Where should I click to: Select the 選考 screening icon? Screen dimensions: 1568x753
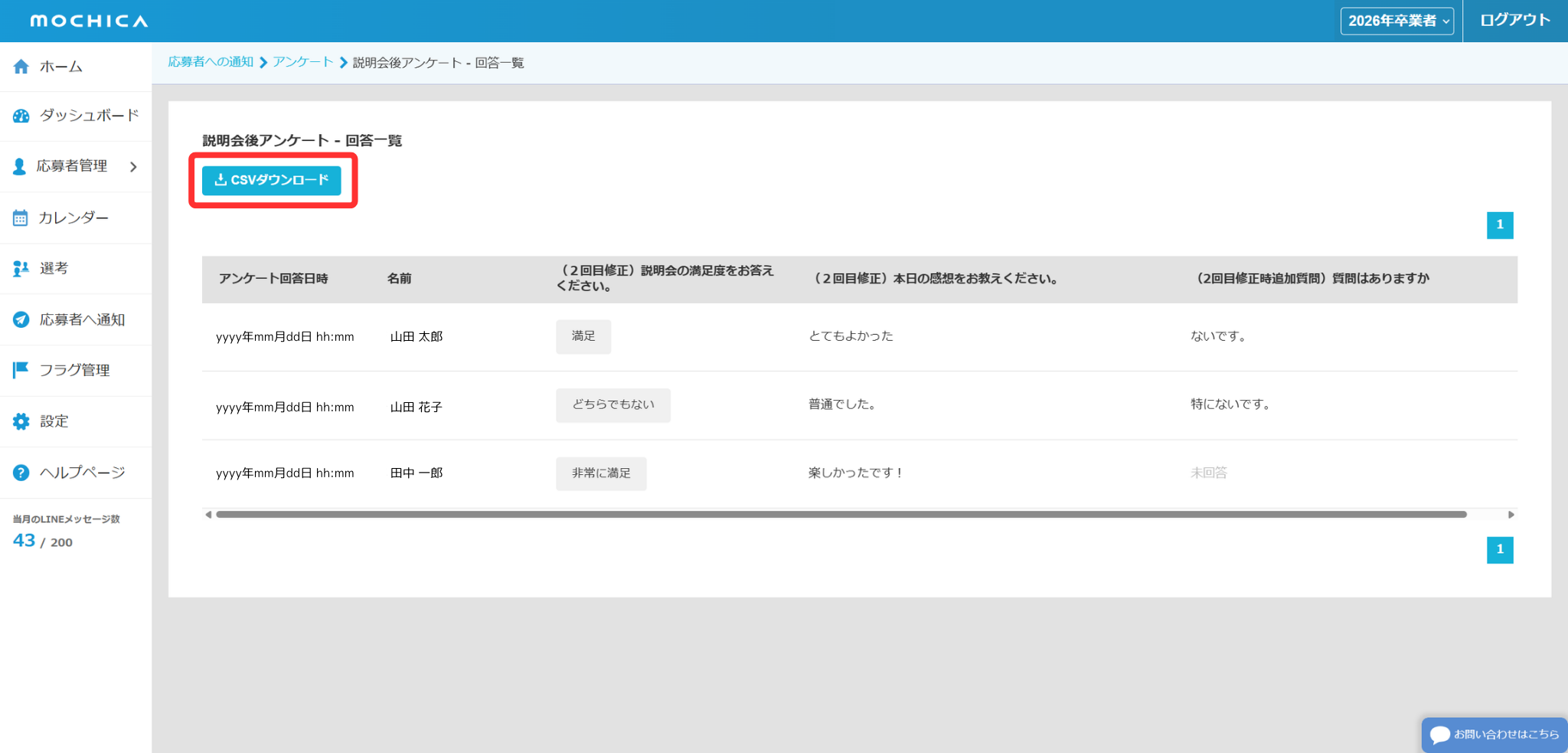pyautogui.click(x=21, y=268)
